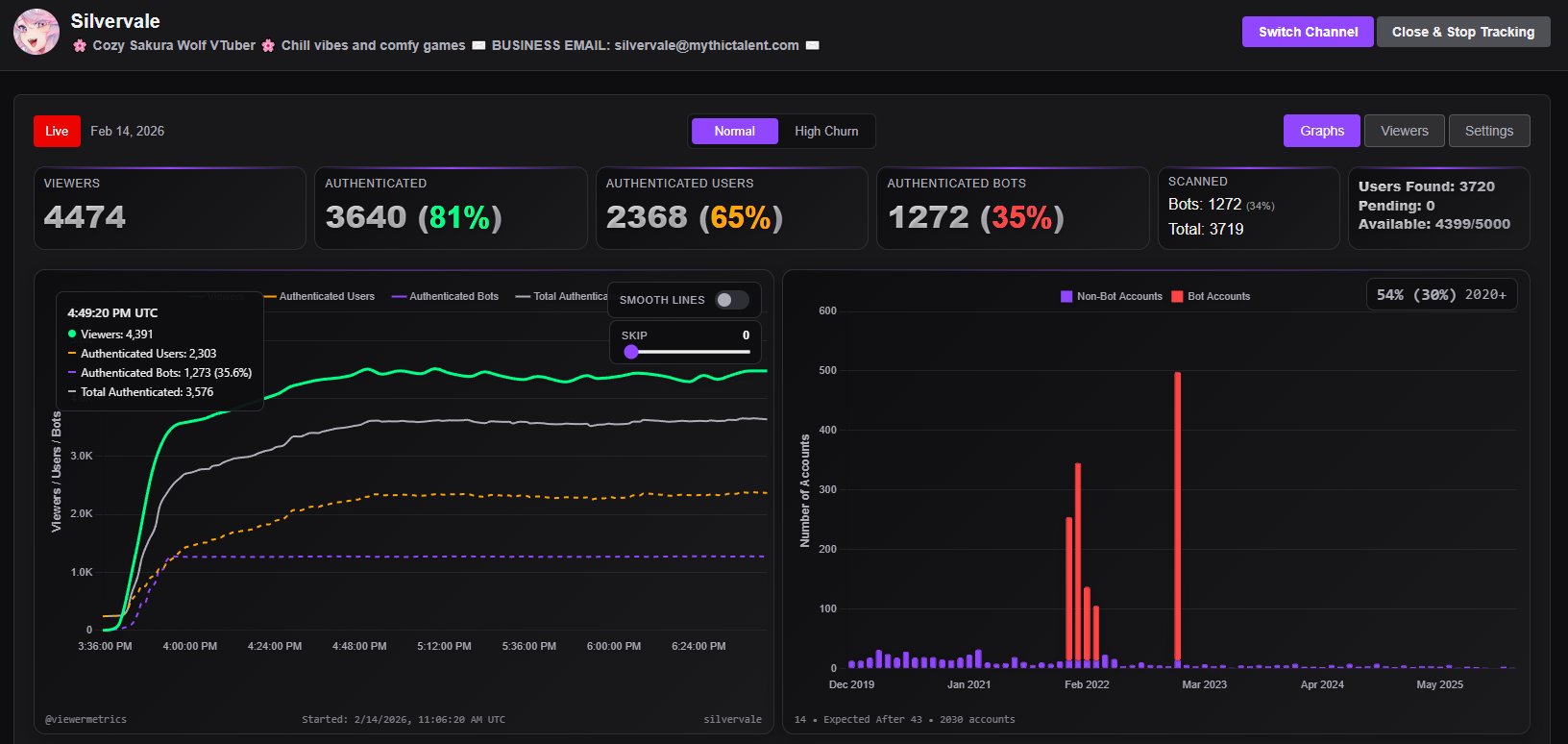
Task: Click the Users Found: 3720 text
Action: pos(1427,186)
